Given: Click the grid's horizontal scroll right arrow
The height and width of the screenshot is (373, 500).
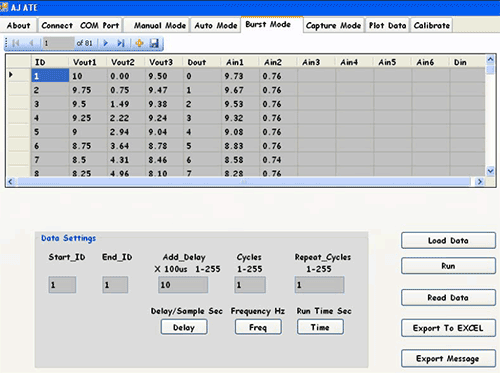Looking at the screenshot, I should point(479,182).
